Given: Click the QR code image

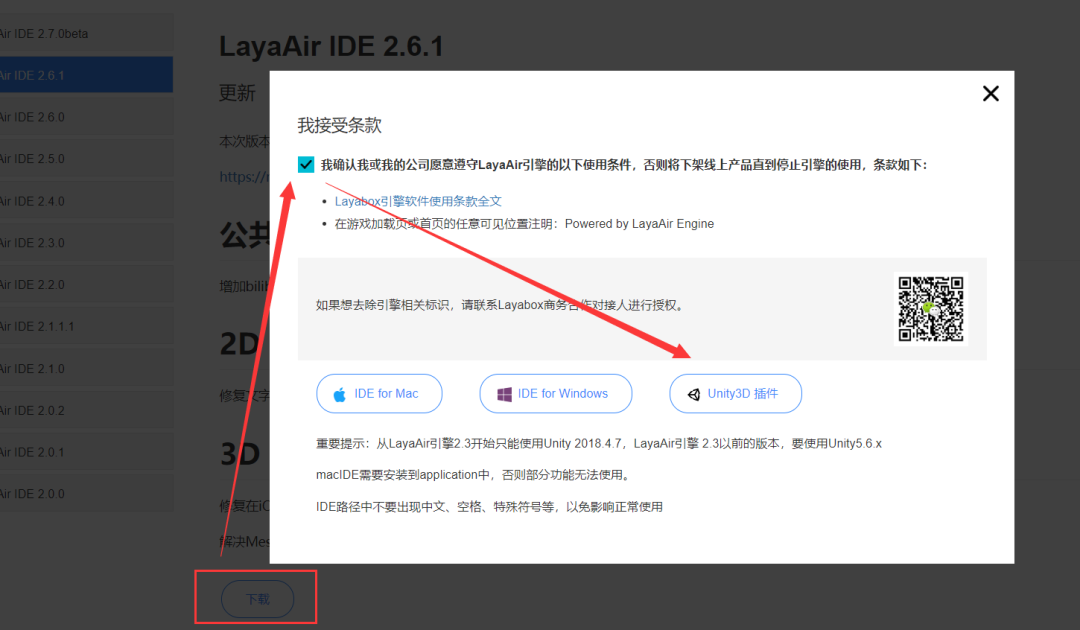Looking at the screenshot, I should tap(931, 308).
